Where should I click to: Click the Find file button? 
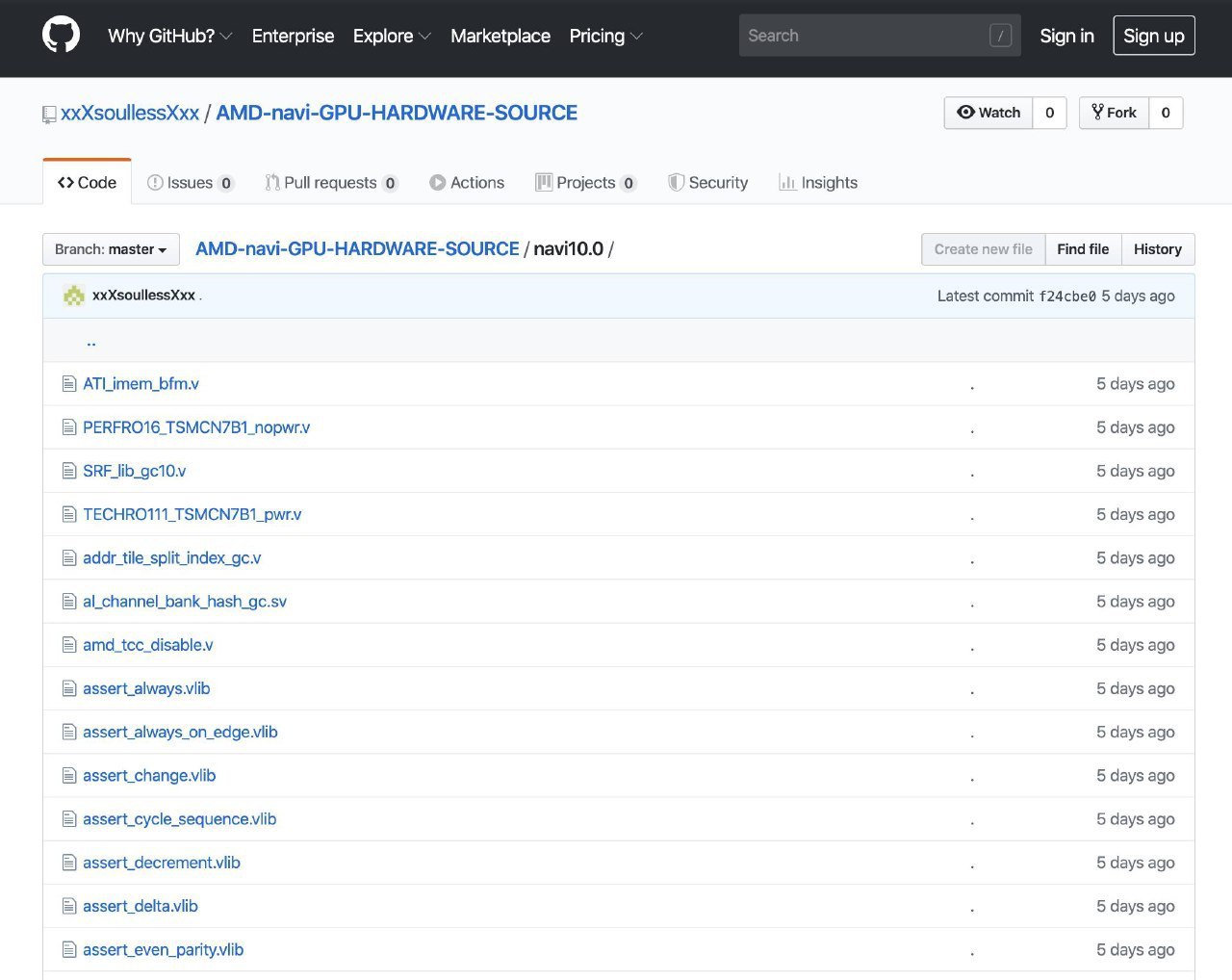click(1083, 249)
